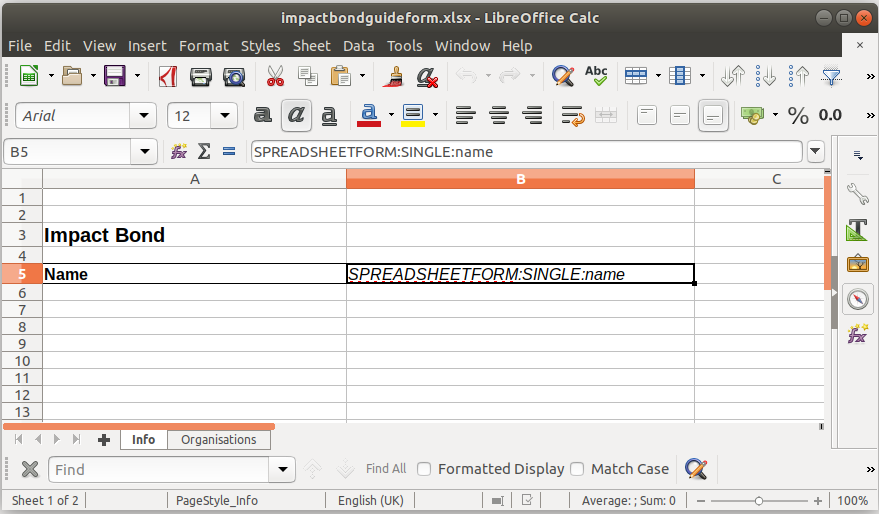Sort ascending
The width and height of the screenshot is (879, 514).
coord(765,76)
